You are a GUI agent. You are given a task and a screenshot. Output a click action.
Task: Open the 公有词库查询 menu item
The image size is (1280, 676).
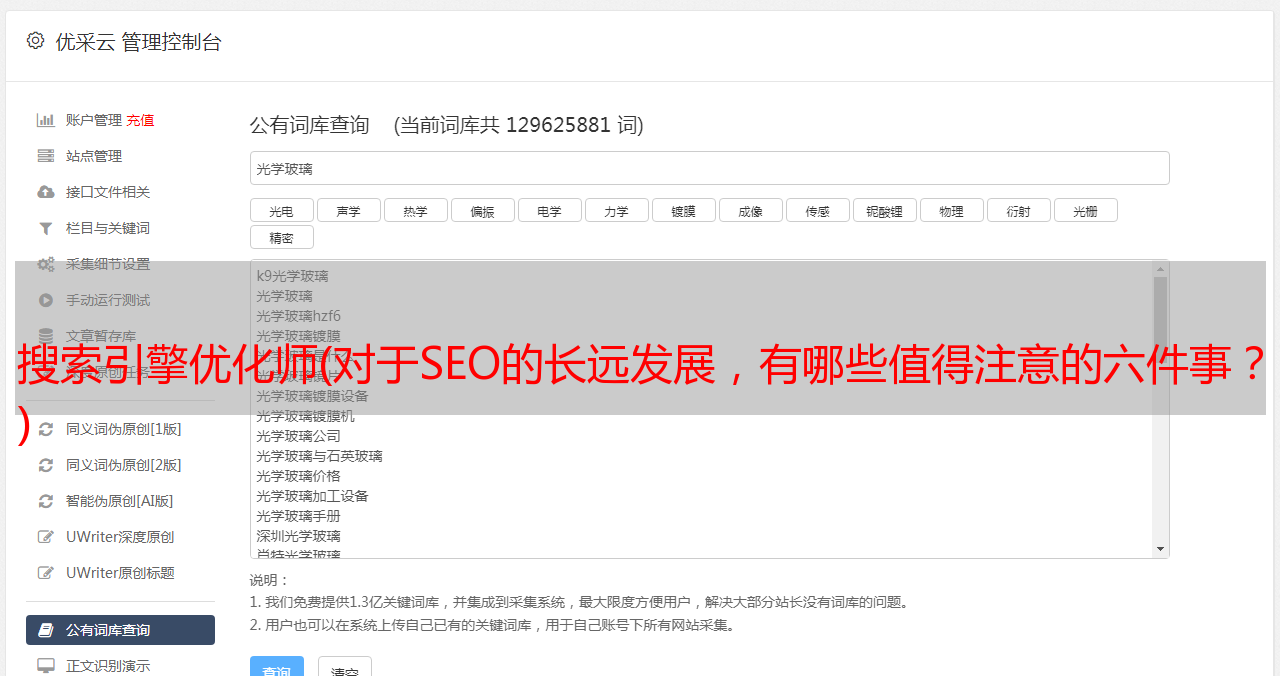click(120, 630)
